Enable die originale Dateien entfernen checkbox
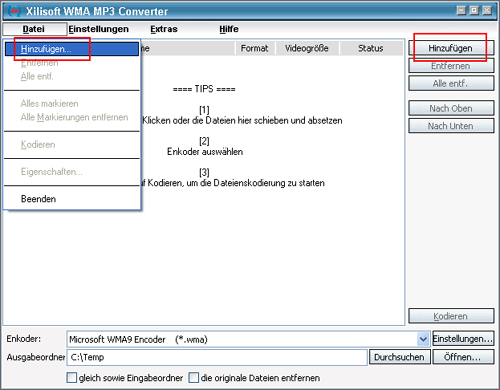Viewport: 500px width, 390px height. point(193,378)
